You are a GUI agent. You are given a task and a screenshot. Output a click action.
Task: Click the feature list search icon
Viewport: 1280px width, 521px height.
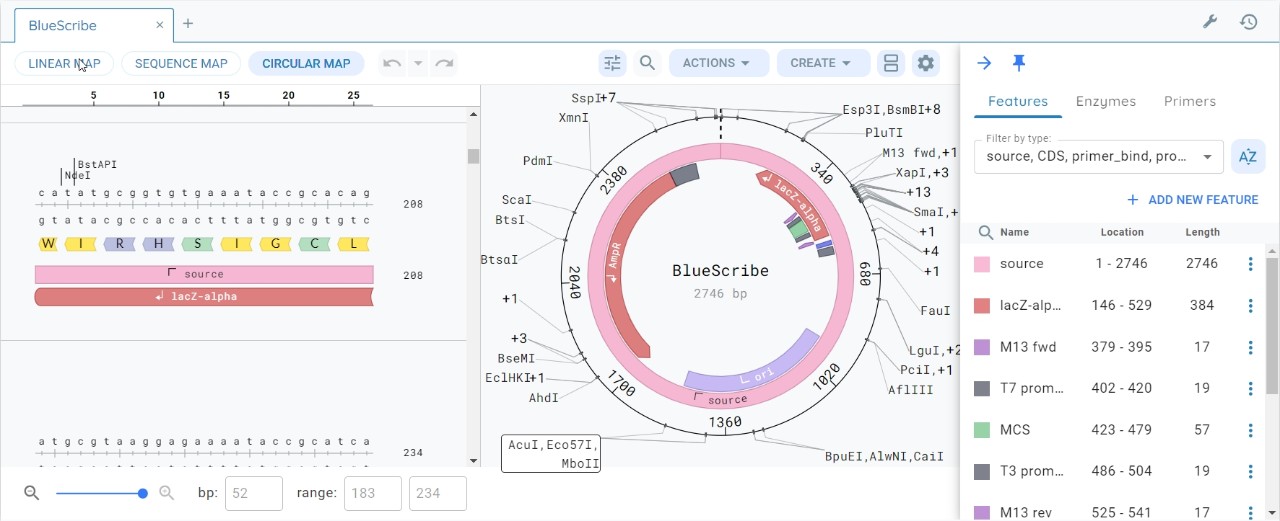(x=985, y=232)
